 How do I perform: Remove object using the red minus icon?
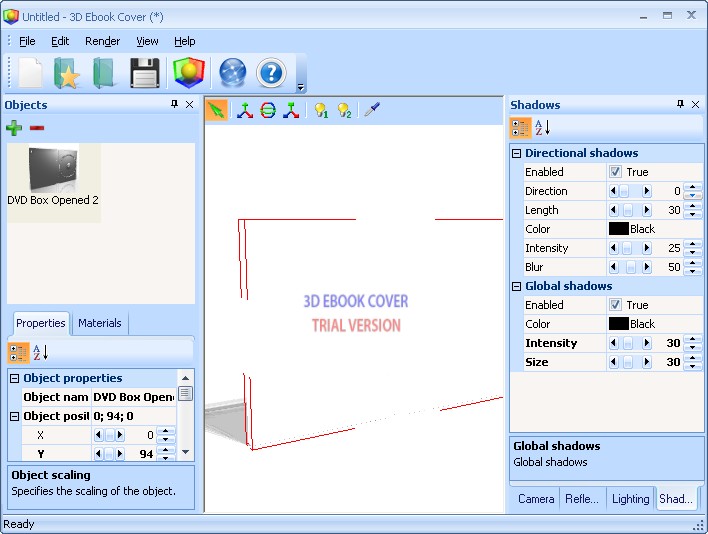coord(37,127)
